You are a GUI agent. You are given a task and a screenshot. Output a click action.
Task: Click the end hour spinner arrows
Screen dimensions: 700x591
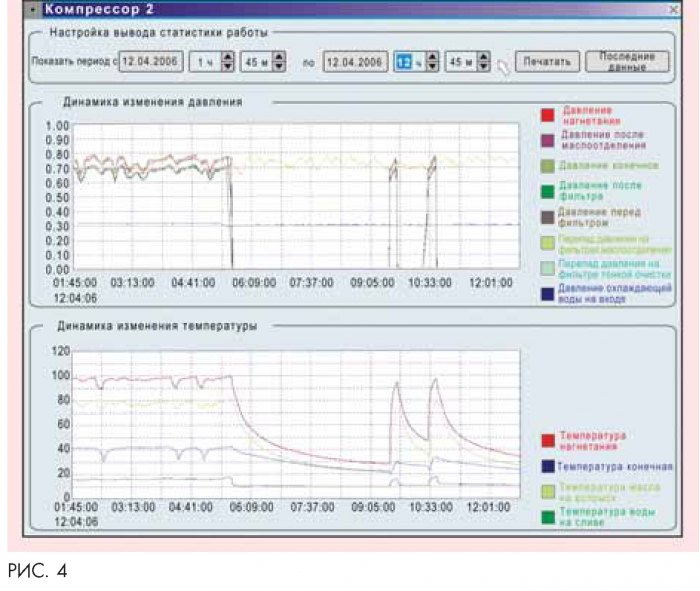click(432, 62)
